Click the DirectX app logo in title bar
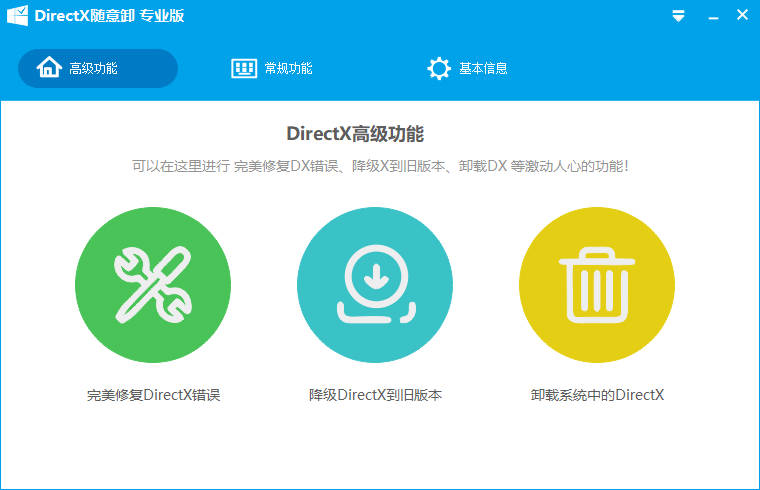The height and width of the screenshot is (490, 760). click(17, 16)
